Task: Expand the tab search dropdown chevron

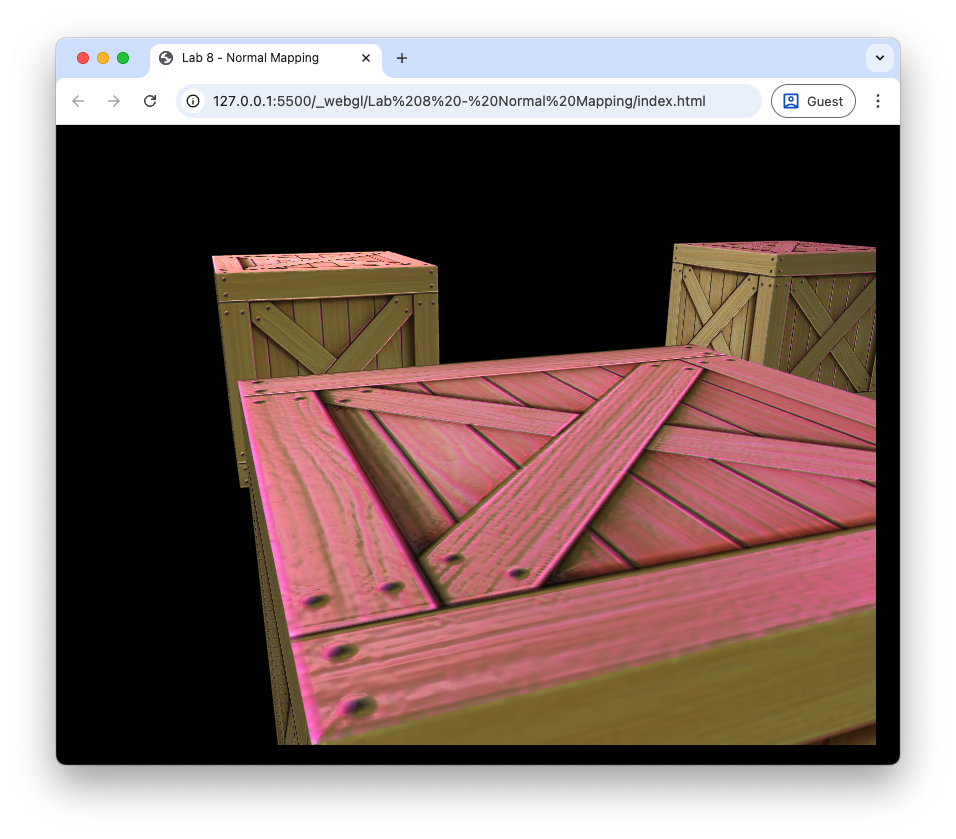Action: pyautogui.click(x=879, y=58)
